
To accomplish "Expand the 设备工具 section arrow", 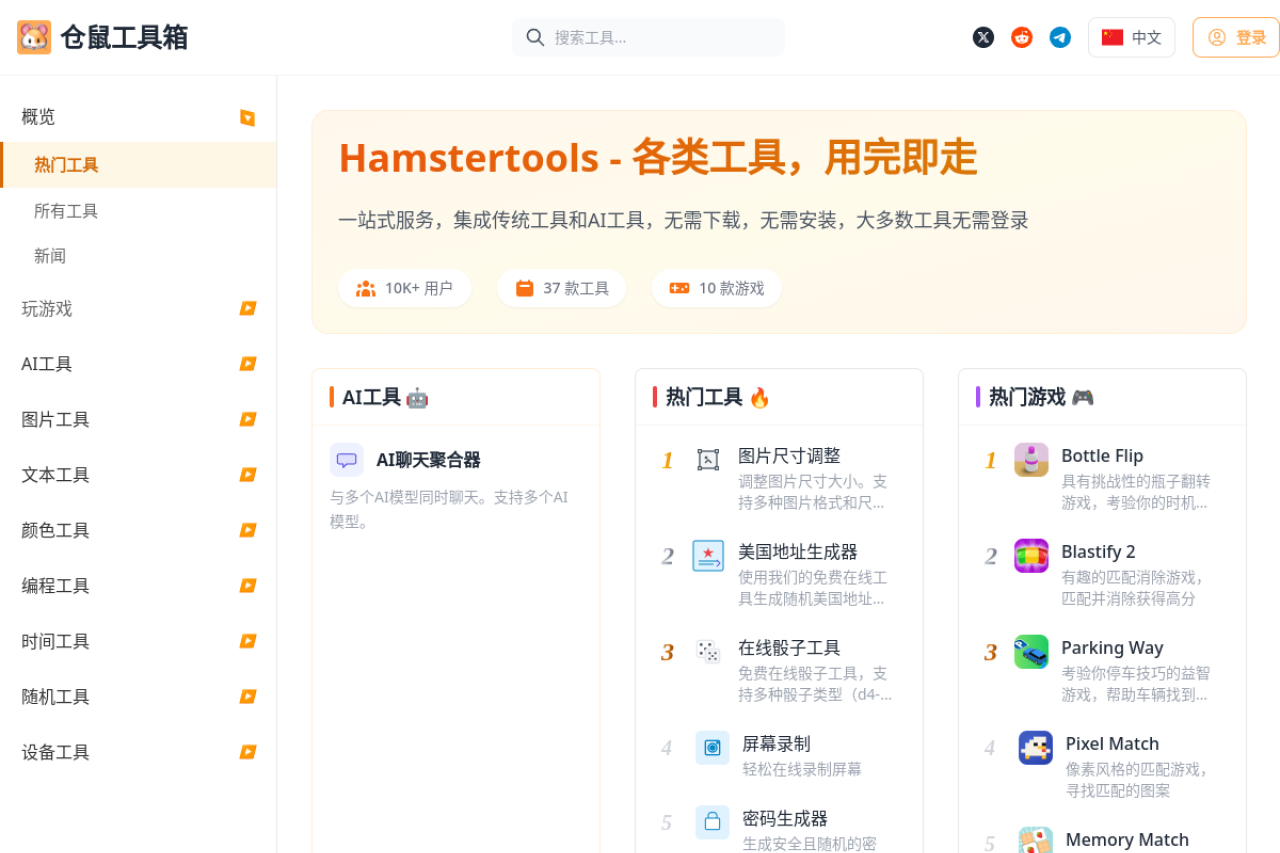I will click(x=247, y=752).
